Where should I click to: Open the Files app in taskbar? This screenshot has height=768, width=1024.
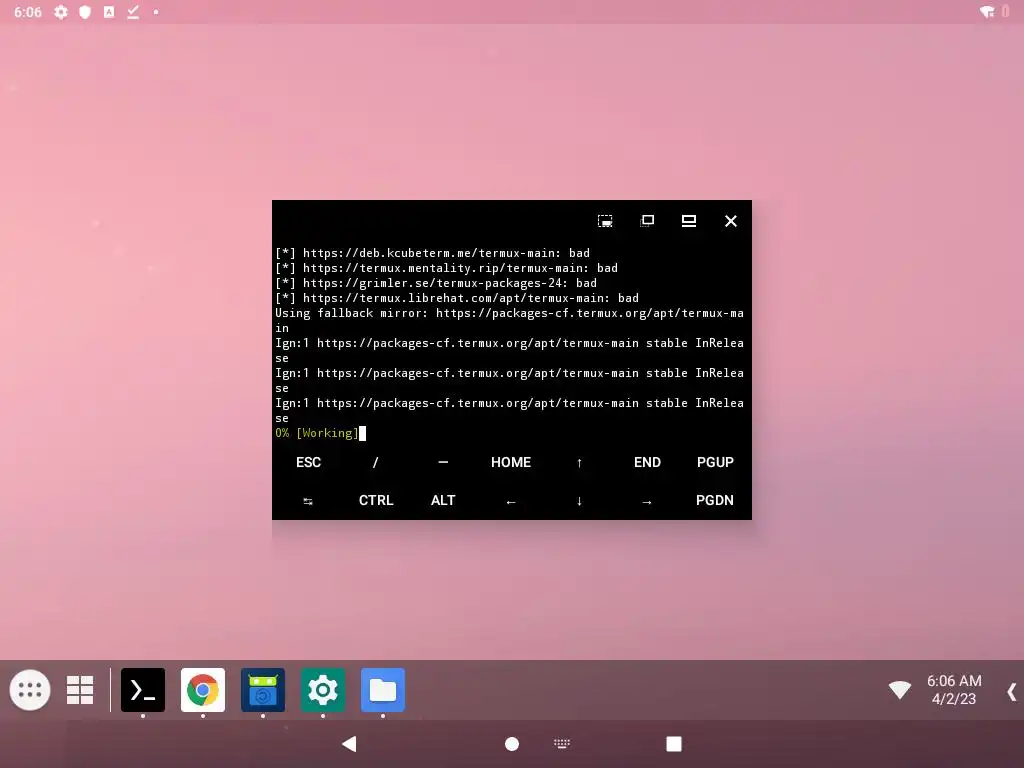point(383,690)
